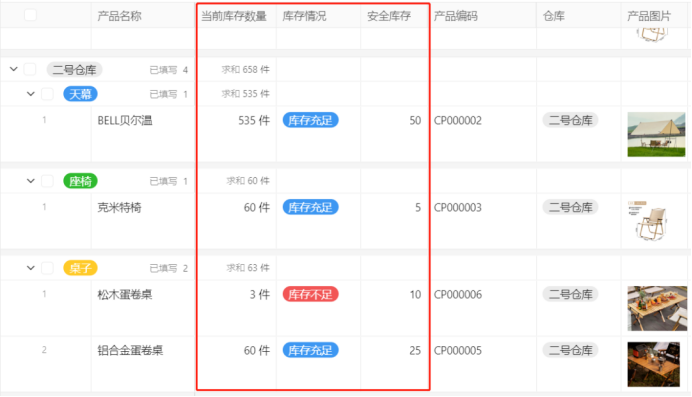Click the 二号仓库 tag in CP000002 row

[x=571, y=120]
